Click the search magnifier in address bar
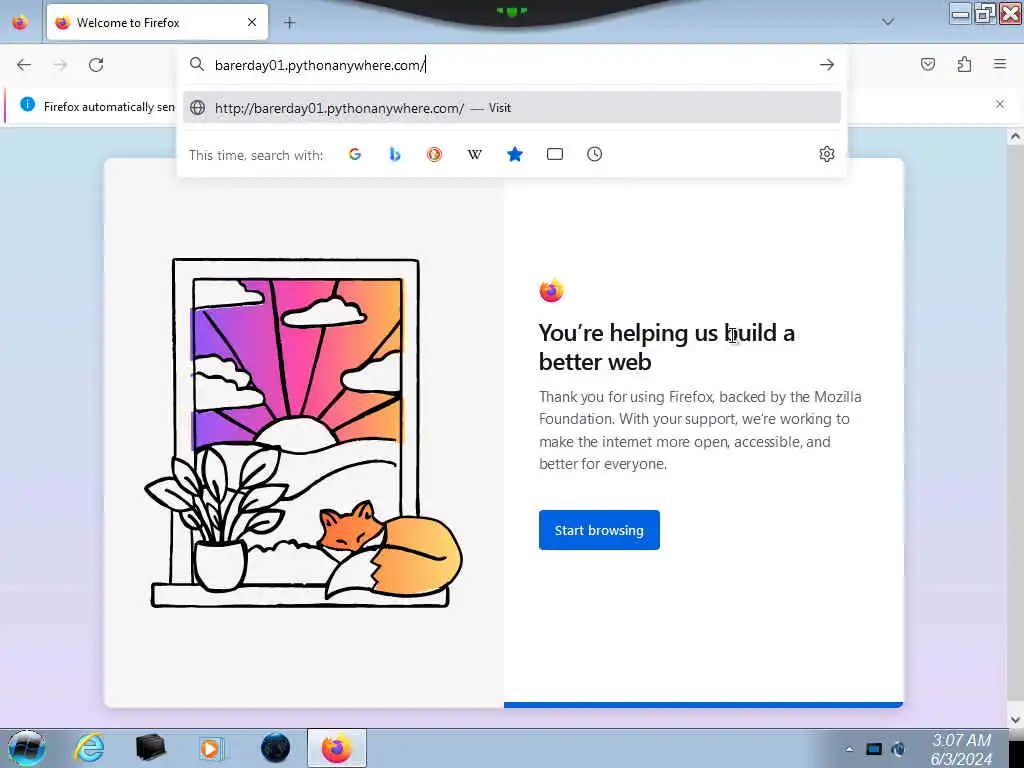Image resolution: width=1024 pixels, height=768 pixels. [197, 64]
